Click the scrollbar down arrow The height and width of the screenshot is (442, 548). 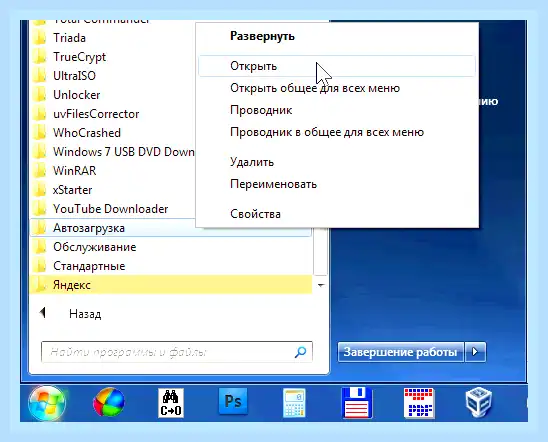pyautogui.click(x=320, y=285)
